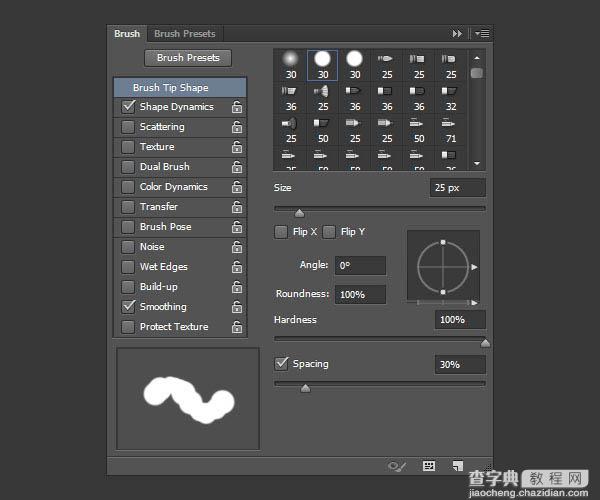The height and width of the screenshot is (500, 600).
Task: Select the Brush Tip Shape section
Action: pos(180,88)
